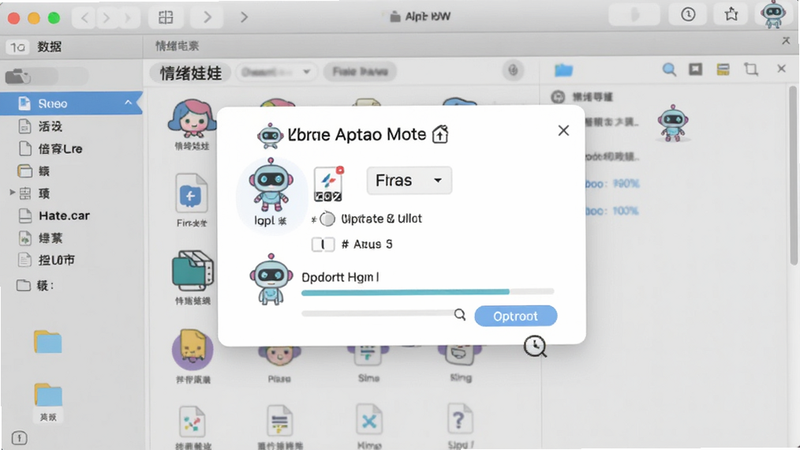The image size is (800, 450).
Task: Click the right panel vertical scrollbar
Action: pos(793,175)
